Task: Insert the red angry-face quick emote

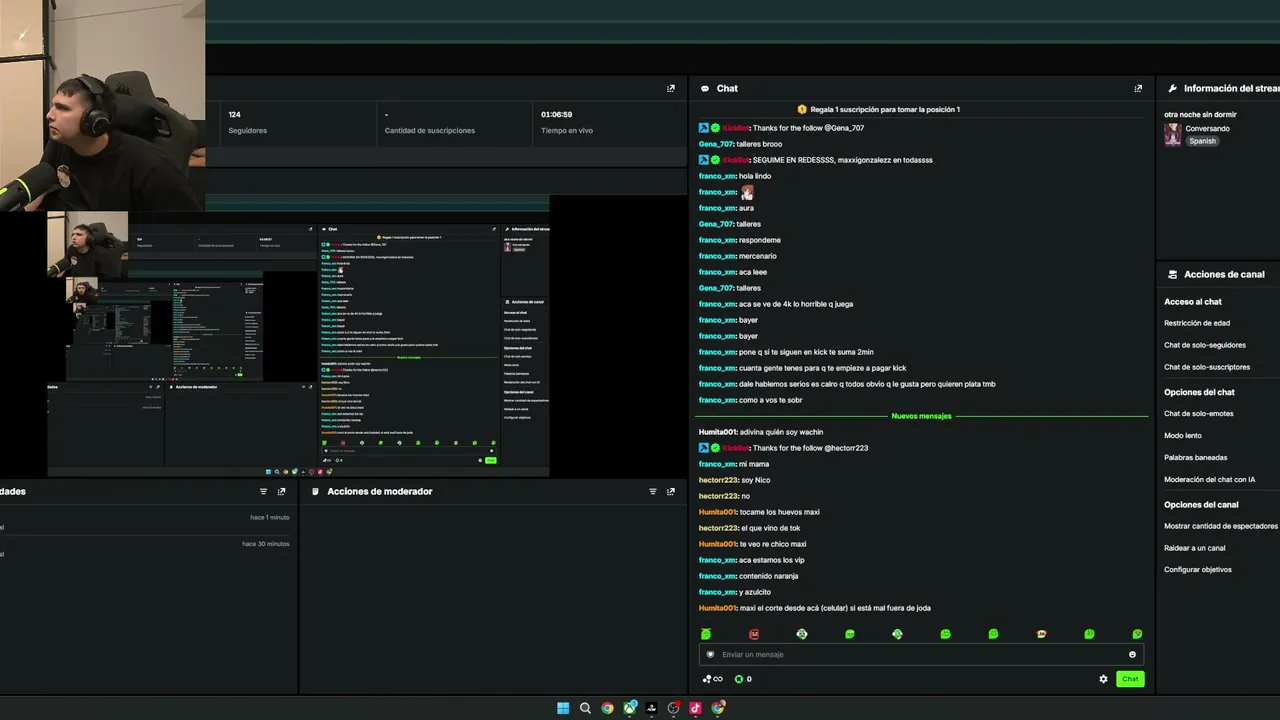Action: 754,634
